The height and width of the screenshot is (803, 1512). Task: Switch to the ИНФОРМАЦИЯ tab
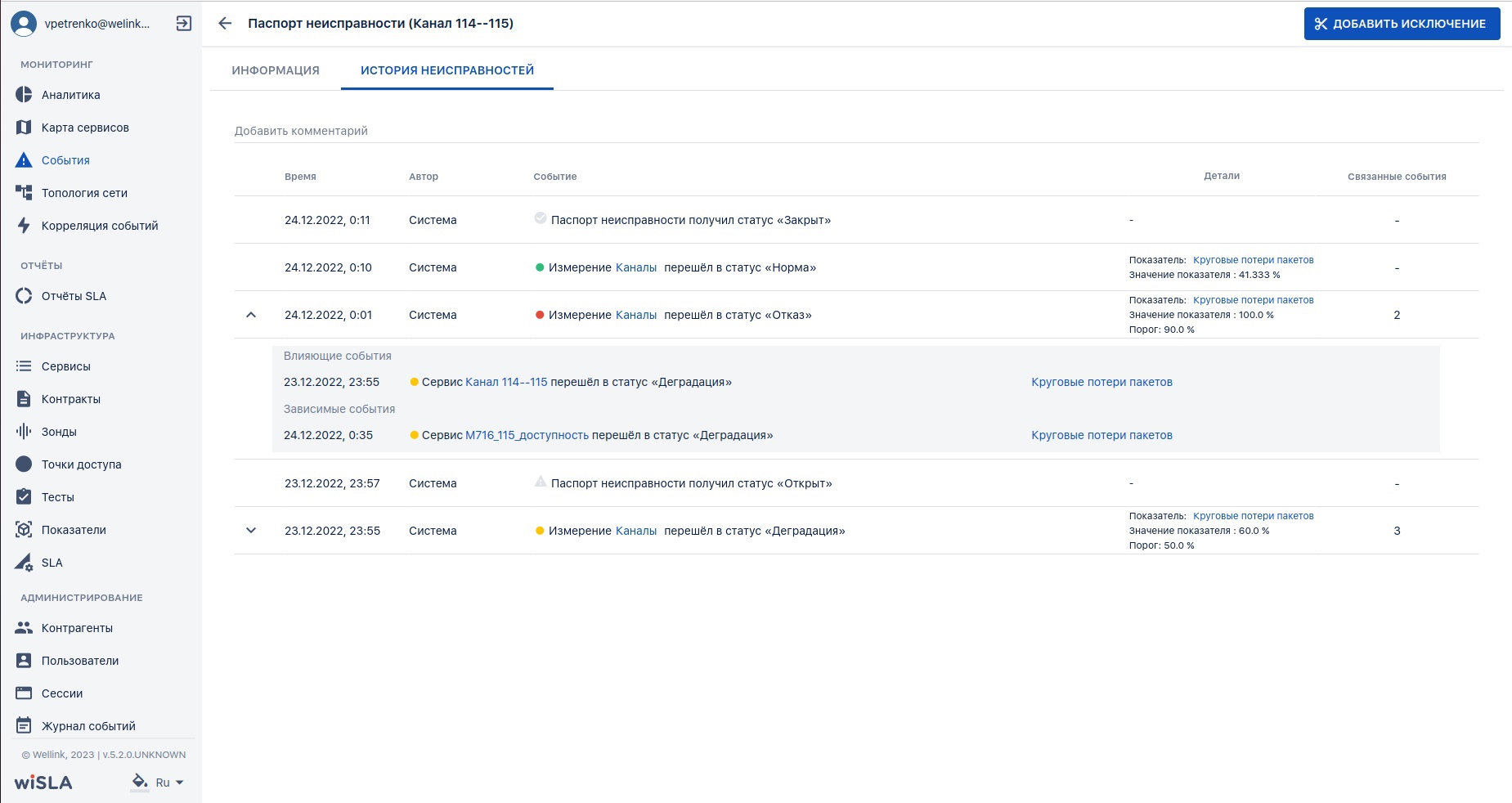(276, 70)
